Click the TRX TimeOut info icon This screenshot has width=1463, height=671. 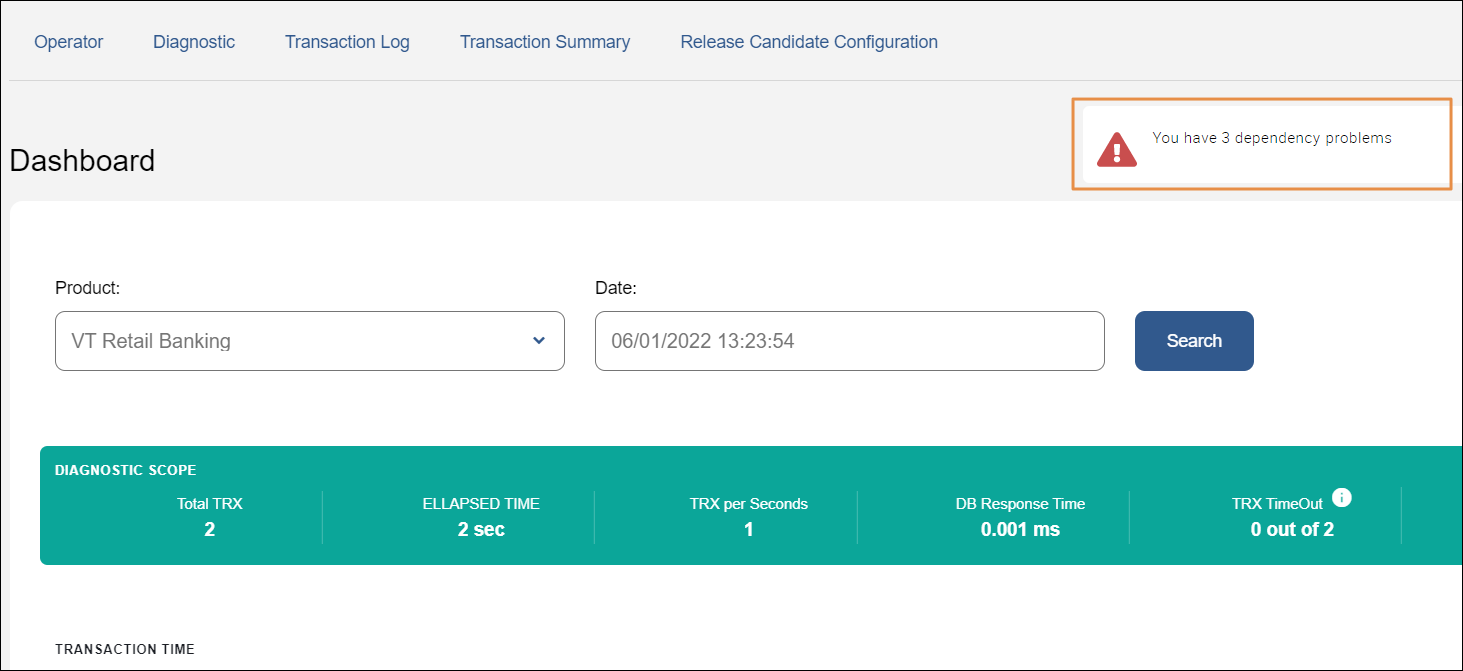[1342, 498]
